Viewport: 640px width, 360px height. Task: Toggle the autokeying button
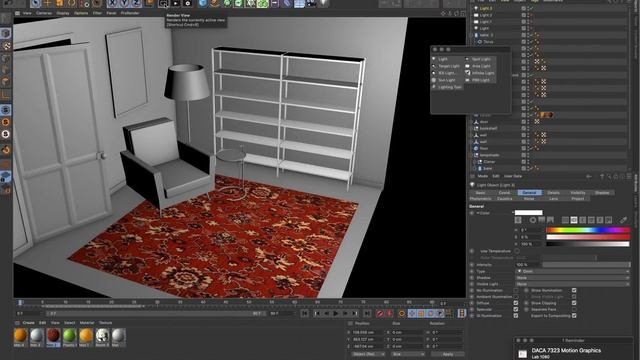click(389, 313)
